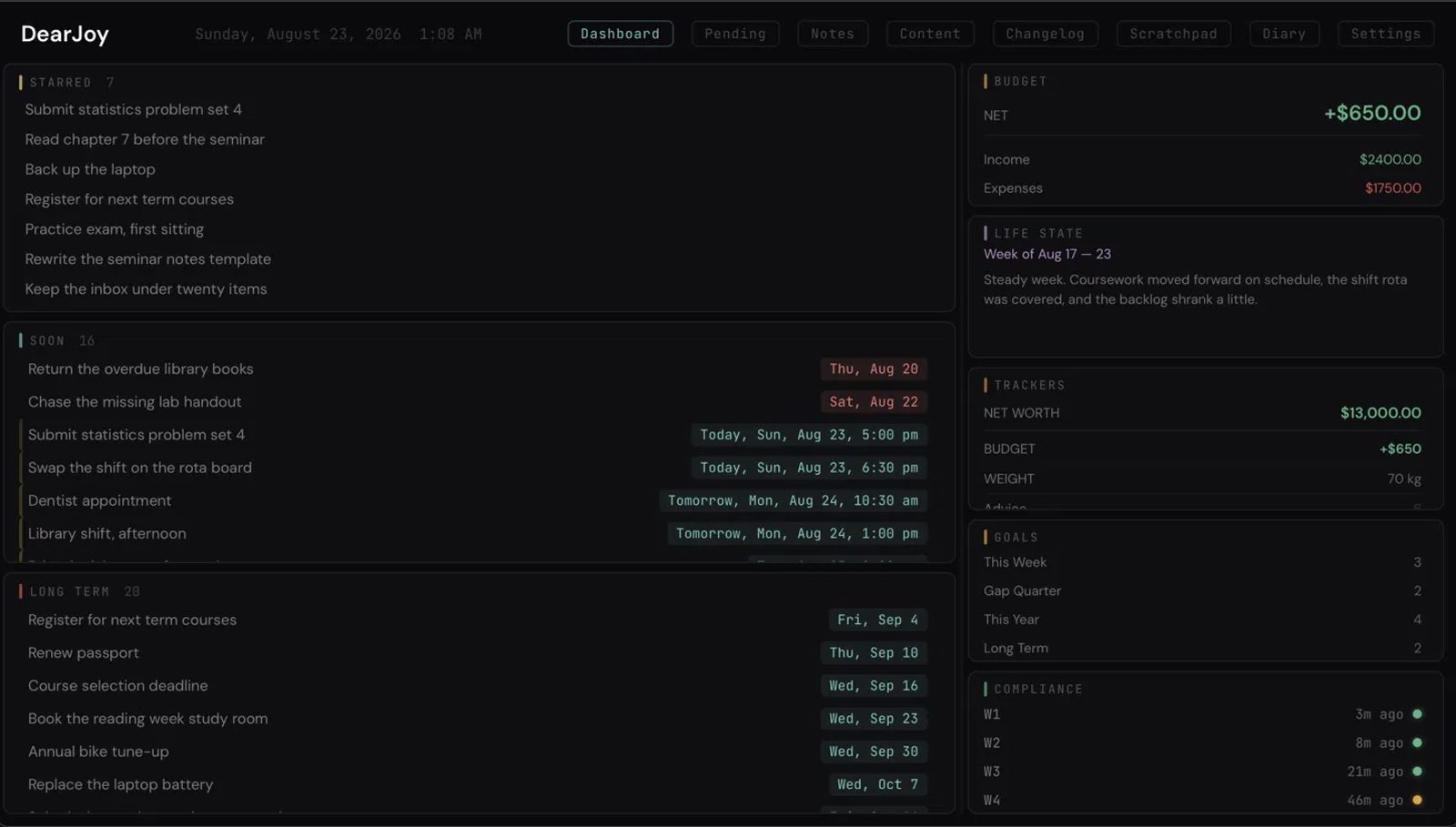Select starred item Back up the laptop

(90, 169)
